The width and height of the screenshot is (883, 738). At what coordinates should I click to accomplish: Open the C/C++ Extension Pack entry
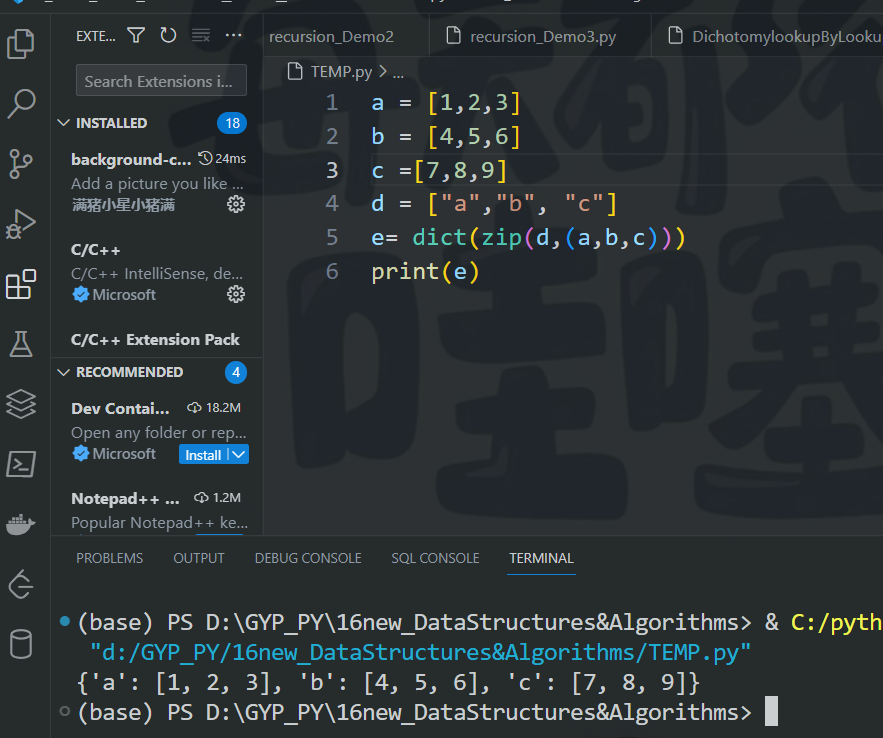click(157, 340)
